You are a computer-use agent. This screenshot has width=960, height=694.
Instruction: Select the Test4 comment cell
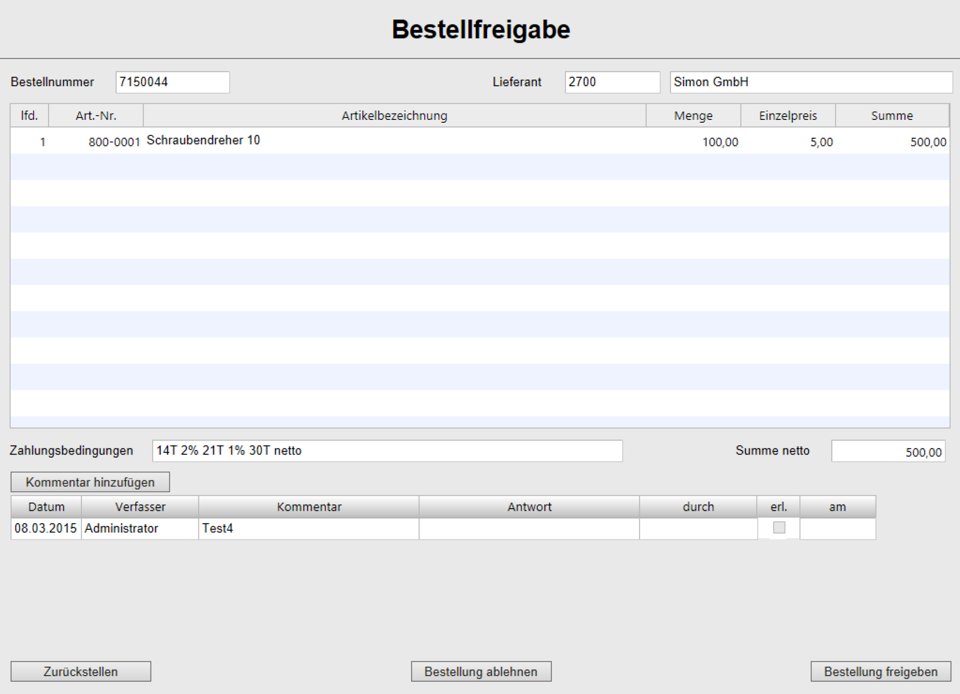(309, 528)
